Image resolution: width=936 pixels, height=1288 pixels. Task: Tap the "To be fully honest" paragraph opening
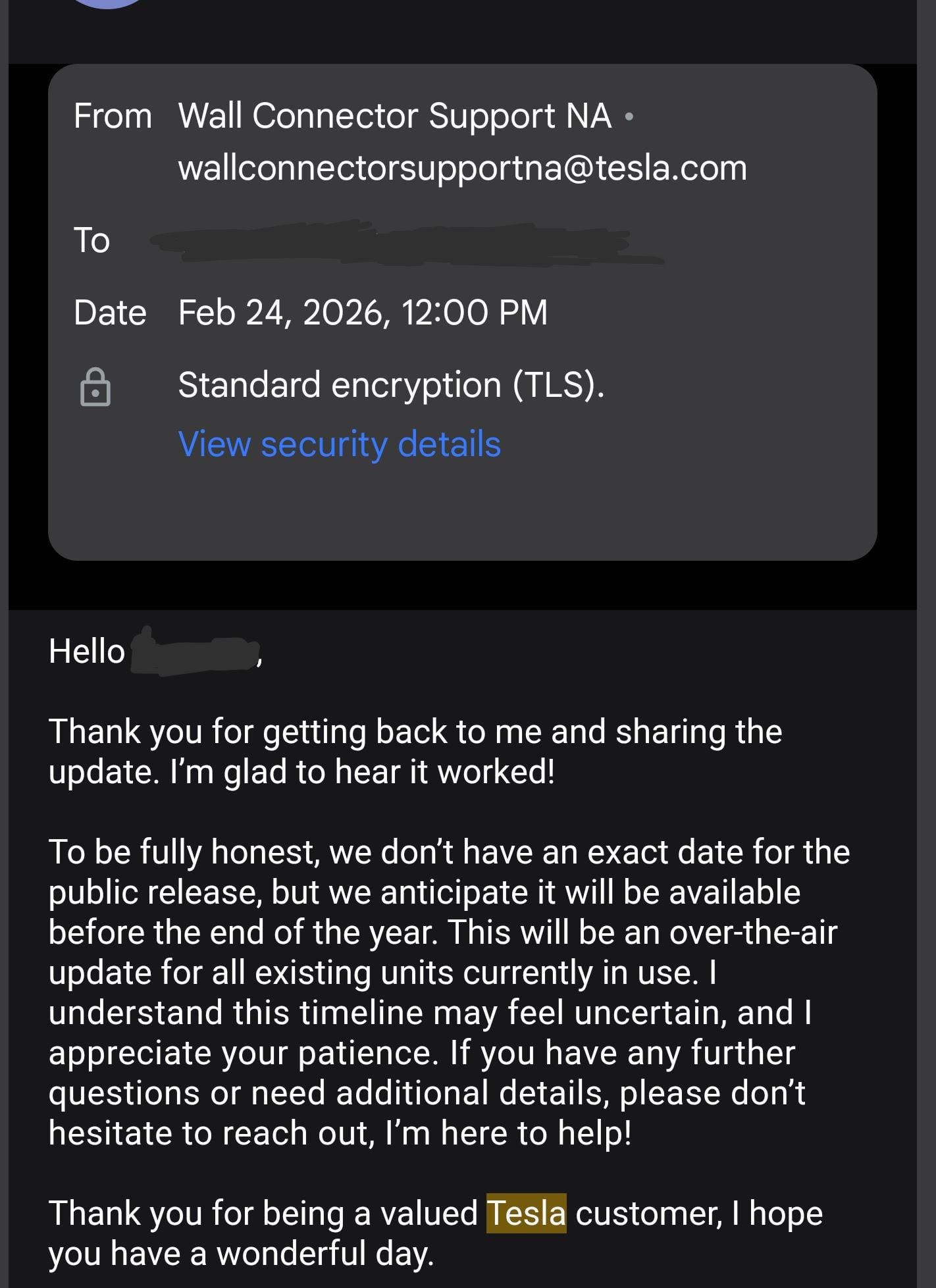click(184, 852)
